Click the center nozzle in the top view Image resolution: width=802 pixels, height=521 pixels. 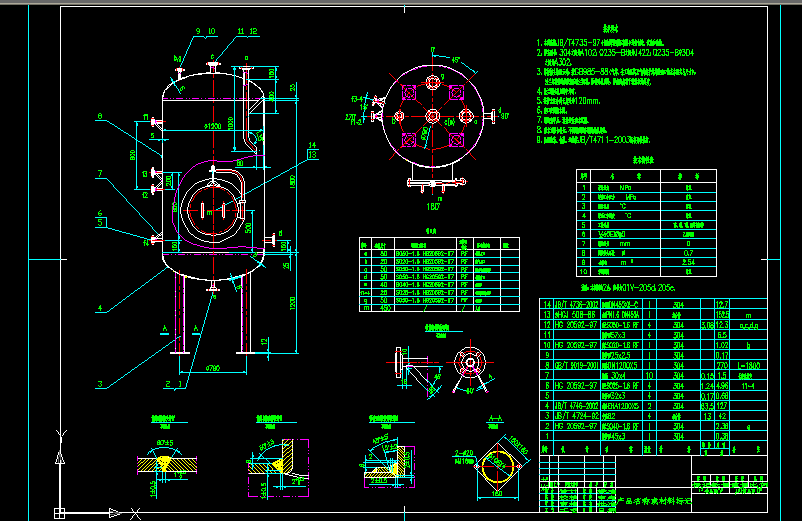pyautogui.click(x=432, y=117)
